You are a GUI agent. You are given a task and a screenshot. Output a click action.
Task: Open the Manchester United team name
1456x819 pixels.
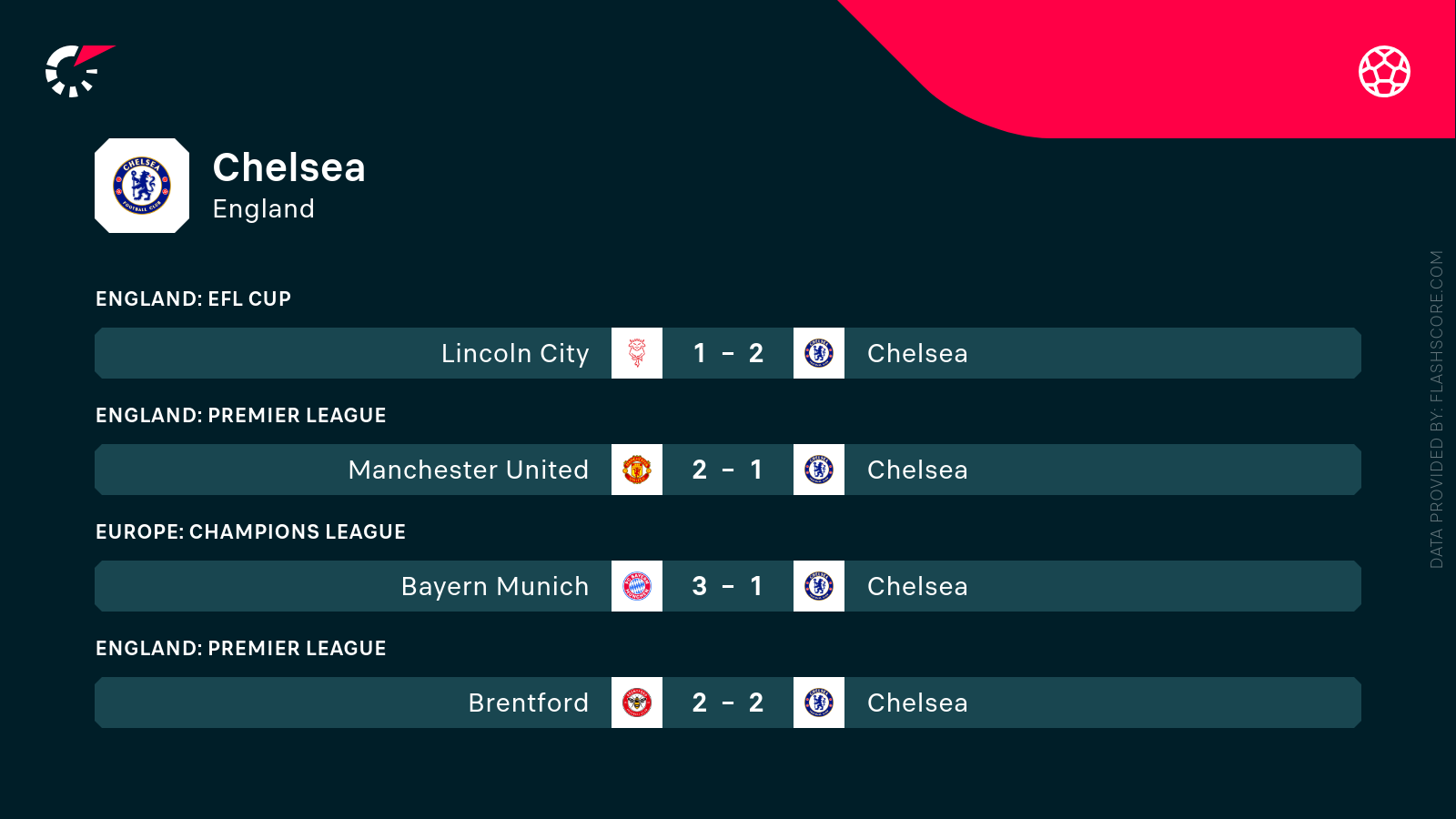pyautogui.click(x=469, y=470)
